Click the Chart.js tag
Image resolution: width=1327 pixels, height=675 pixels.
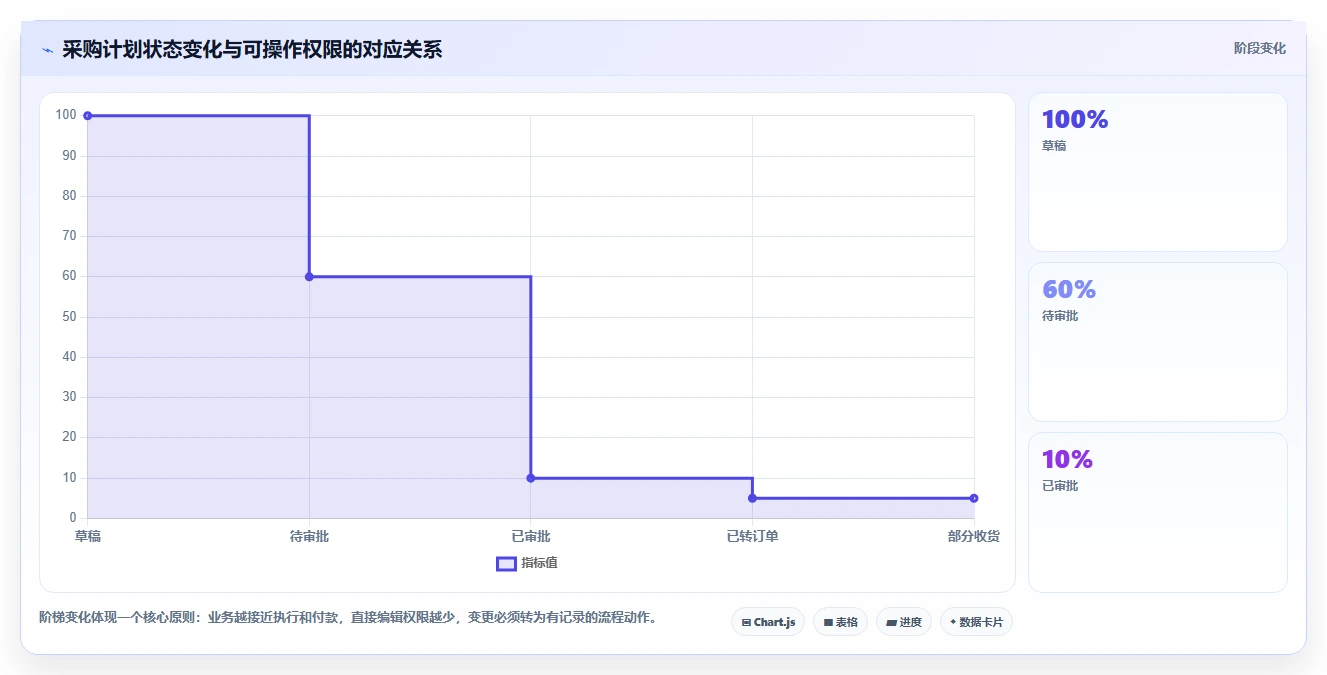tap(768, 622)
